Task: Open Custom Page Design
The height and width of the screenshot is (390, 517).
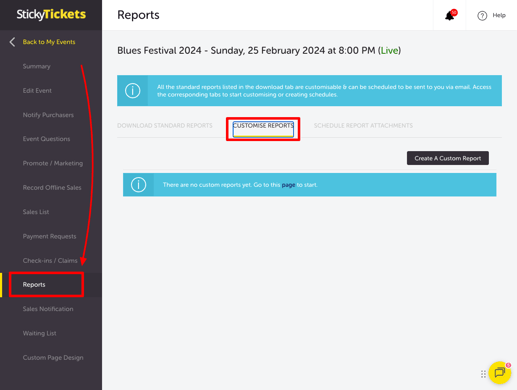Action: tap(53, 358)
